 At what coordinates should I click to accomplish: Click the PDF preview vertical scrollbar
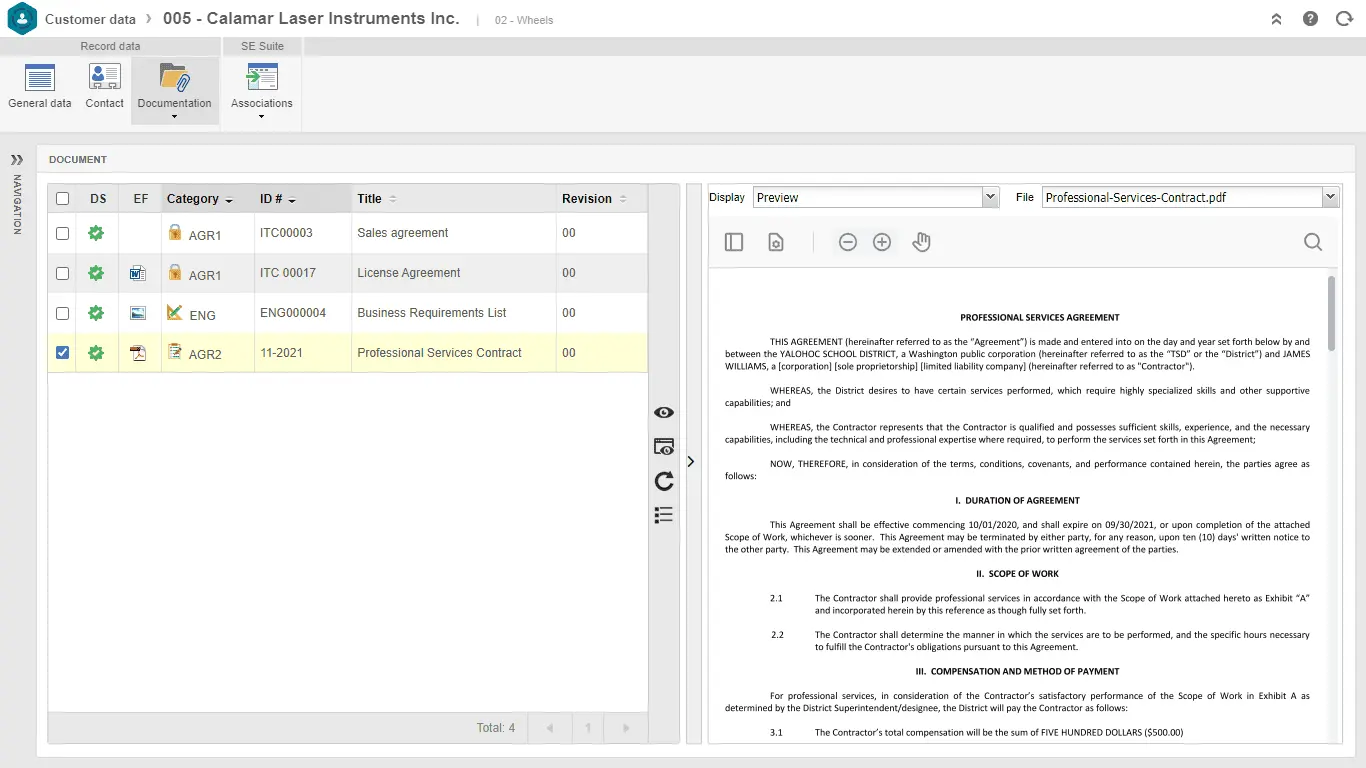click(1331, 314)
